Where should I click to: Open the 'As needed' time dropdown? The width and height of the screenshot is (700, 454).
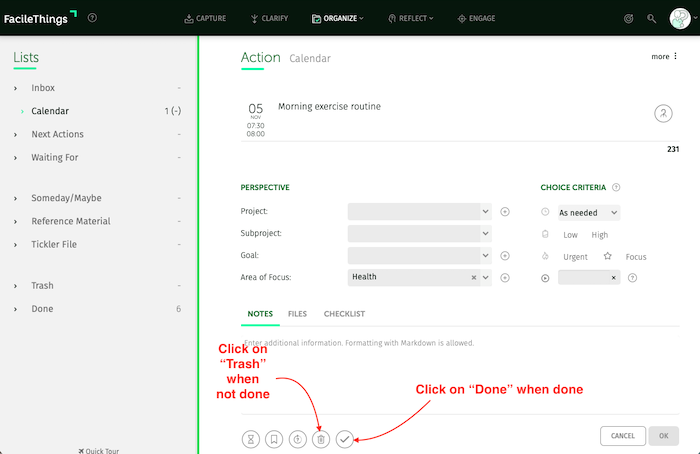coord(588,213)
